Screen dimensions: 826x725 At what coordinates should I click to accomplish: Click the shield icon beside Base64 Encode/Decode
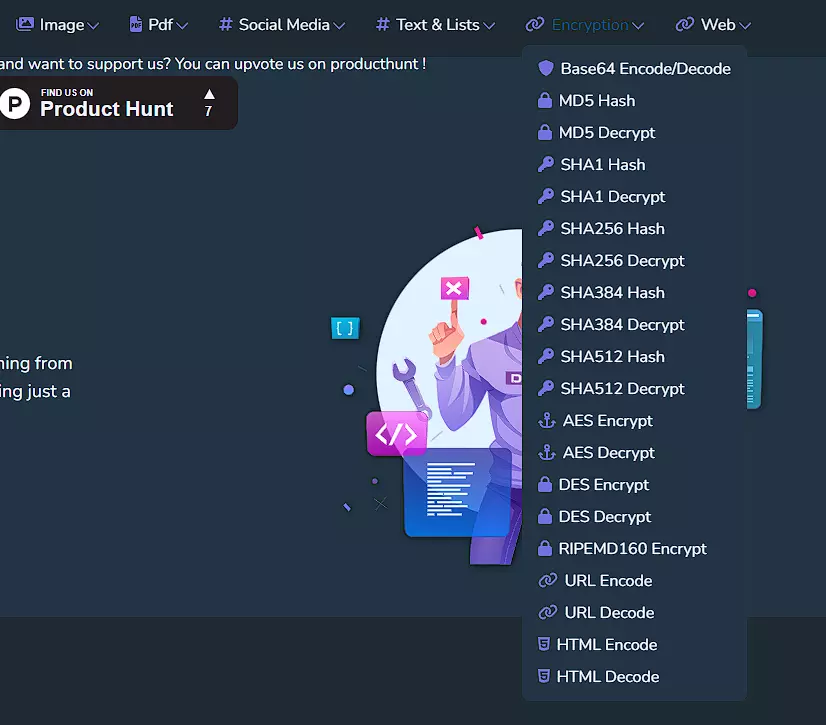tap(546, 69)
